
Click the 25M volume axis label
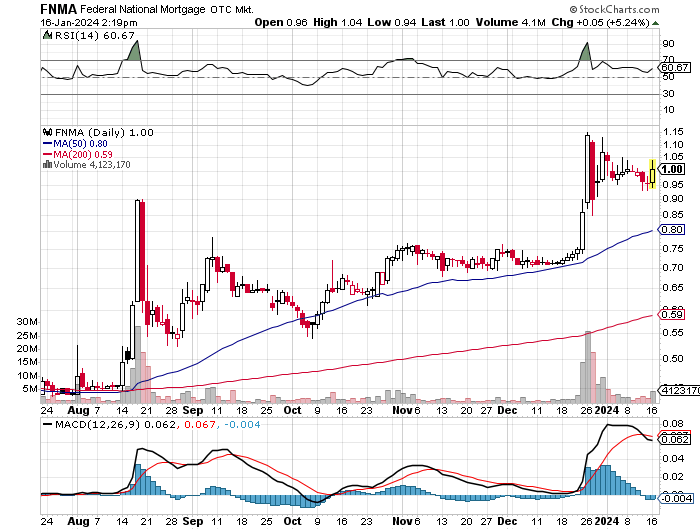click(27, 336)
